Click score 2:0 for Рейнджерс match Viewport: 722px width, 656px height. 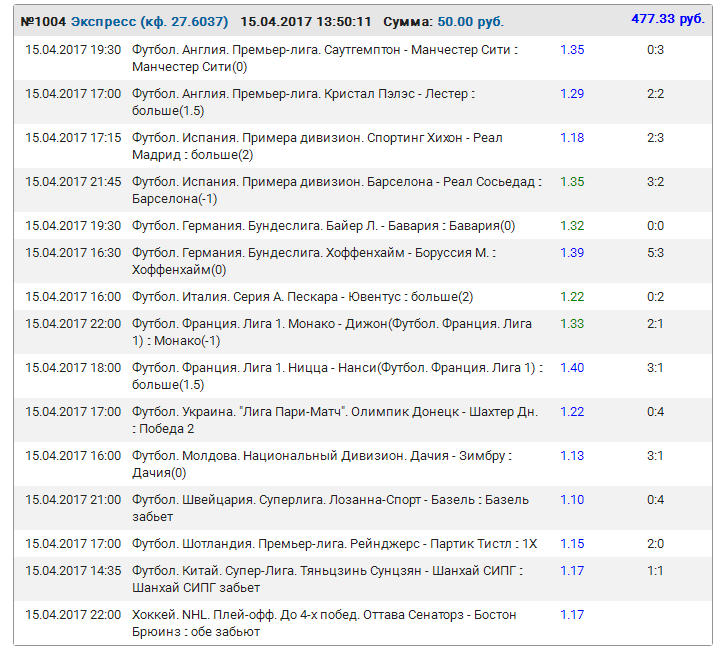tap(655, 544)
